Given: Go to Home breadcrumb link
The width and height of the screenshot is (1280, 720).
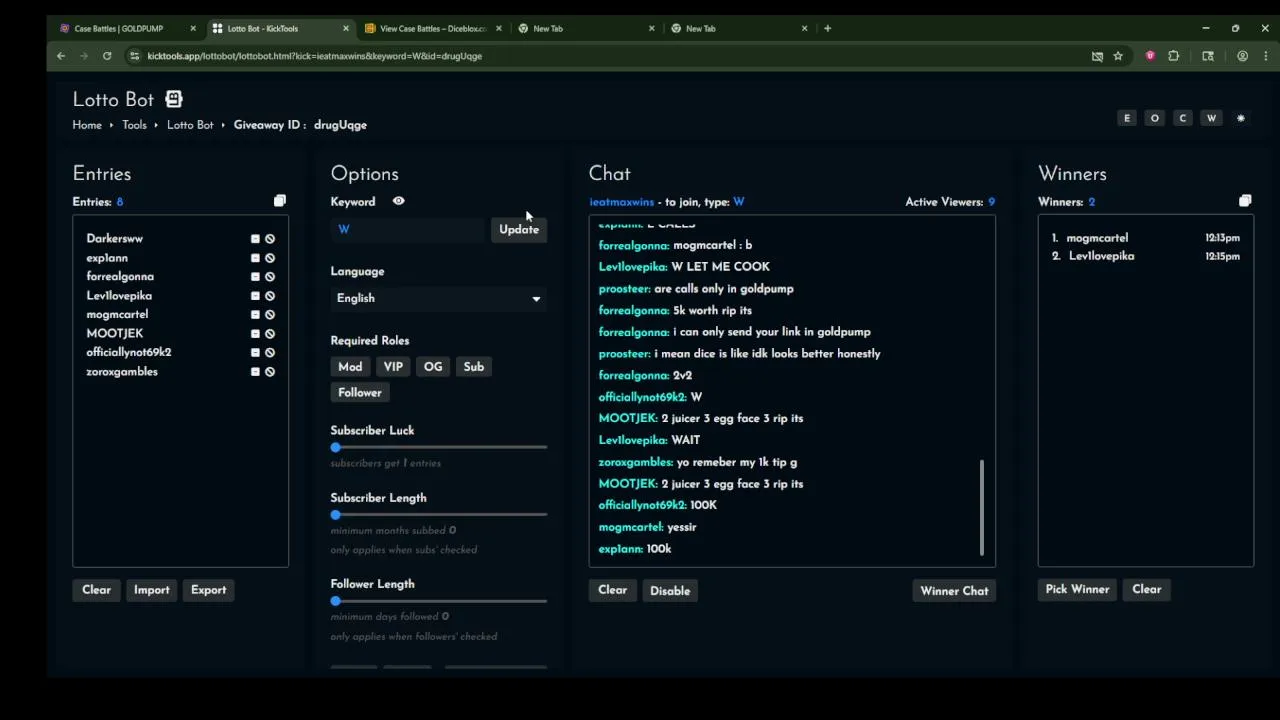Looking at the screenshot, I should pos(87,125).
